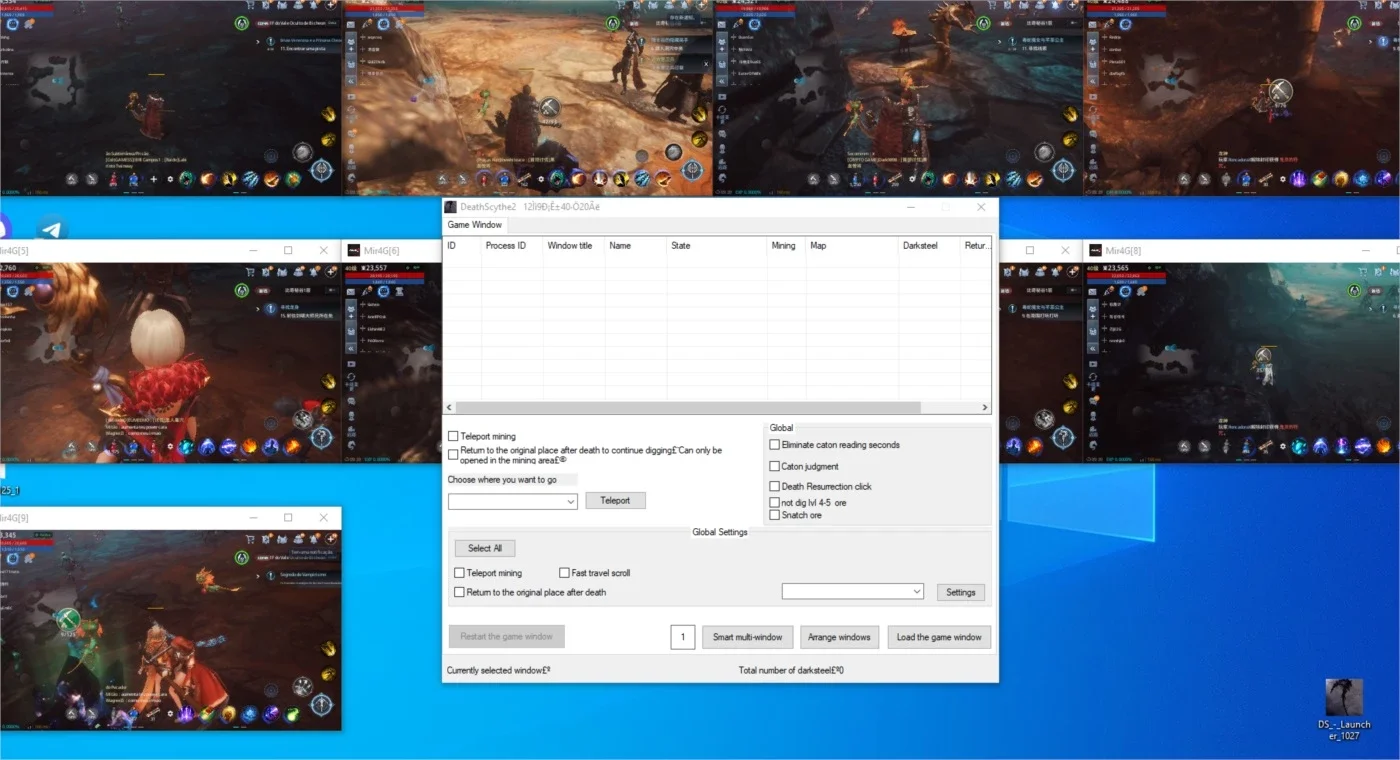This screenshot has height=760, width=1400.
Task: Click the Select All button
Action: pos(485,548)
